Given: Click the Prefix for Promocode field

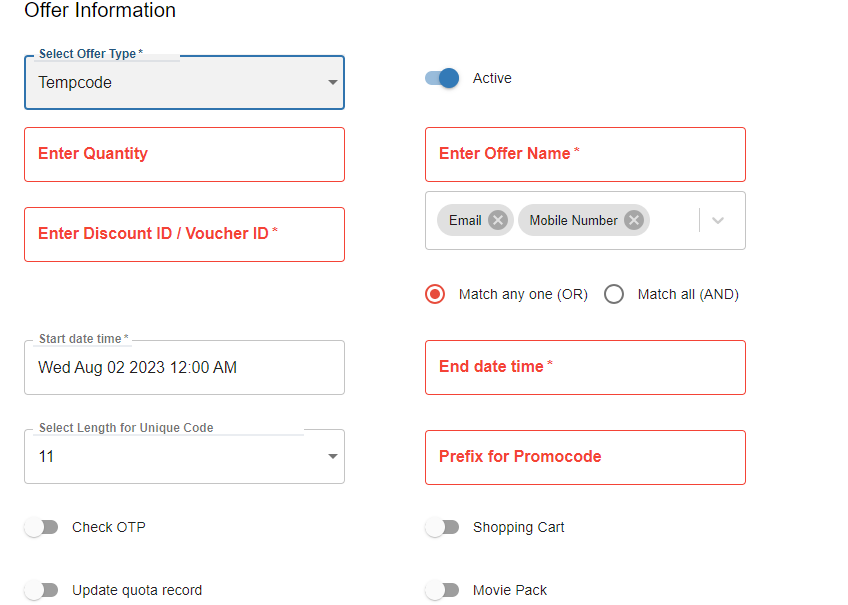Looking at the screenshot, I should click(x=585, y=457).
